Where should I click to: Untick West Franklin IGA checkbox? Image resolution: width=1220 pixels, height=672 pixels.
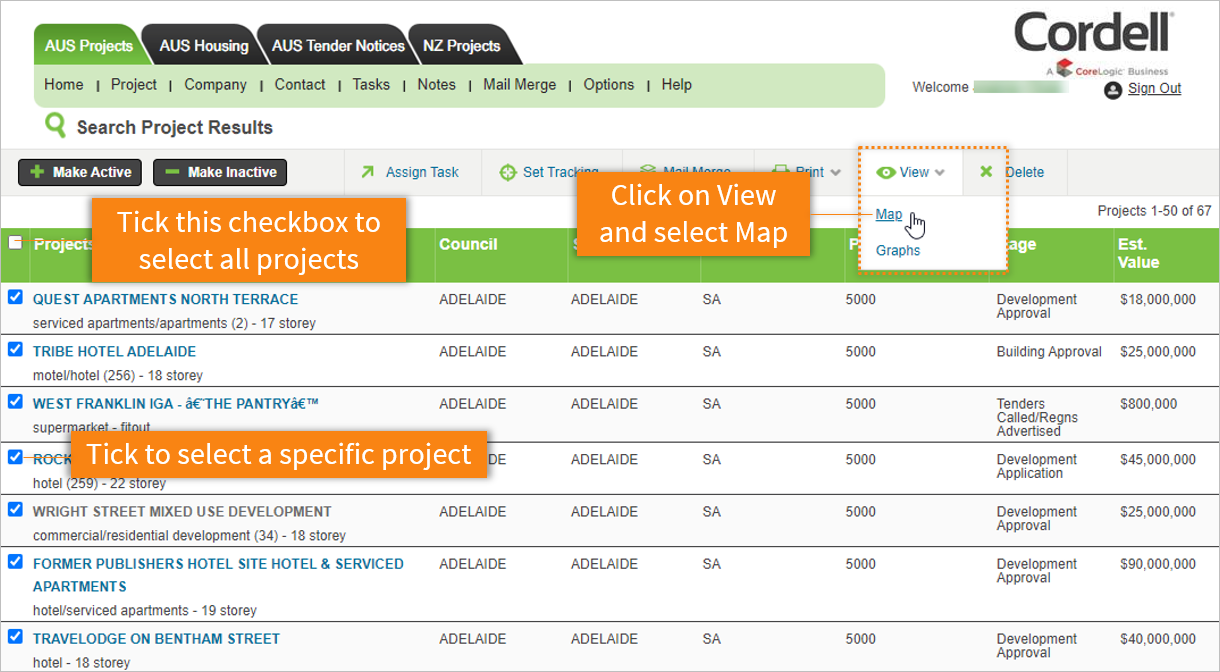(15, 401)
